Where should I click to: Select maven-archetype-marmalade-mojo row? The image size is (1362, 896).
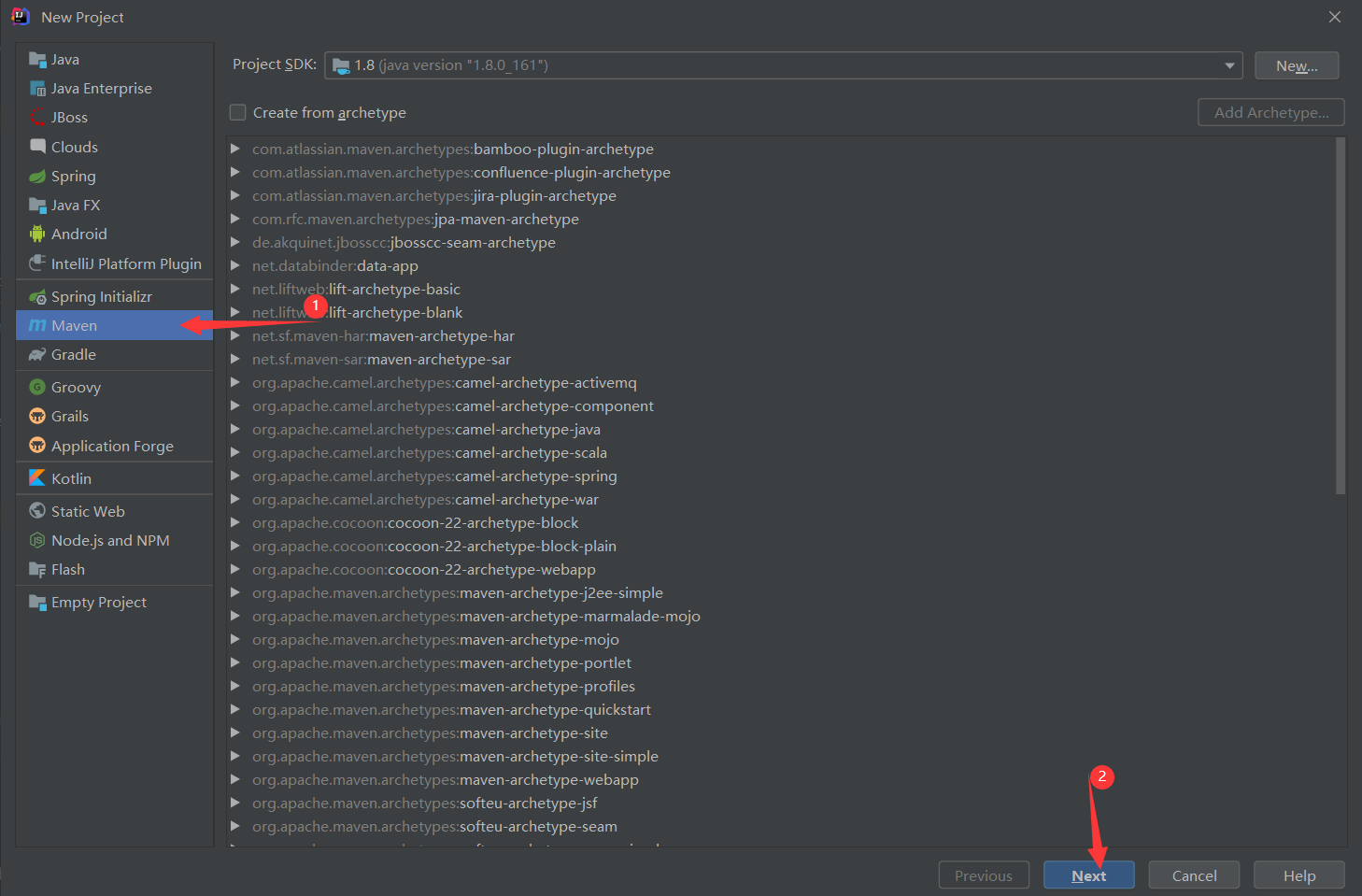781,616
